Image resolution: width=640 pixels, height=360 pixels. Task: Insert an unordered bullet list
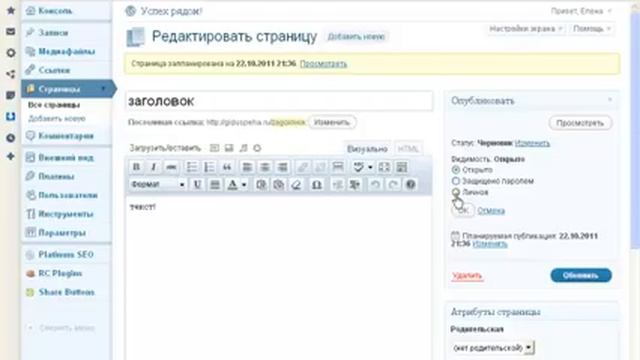pos(191,167)
